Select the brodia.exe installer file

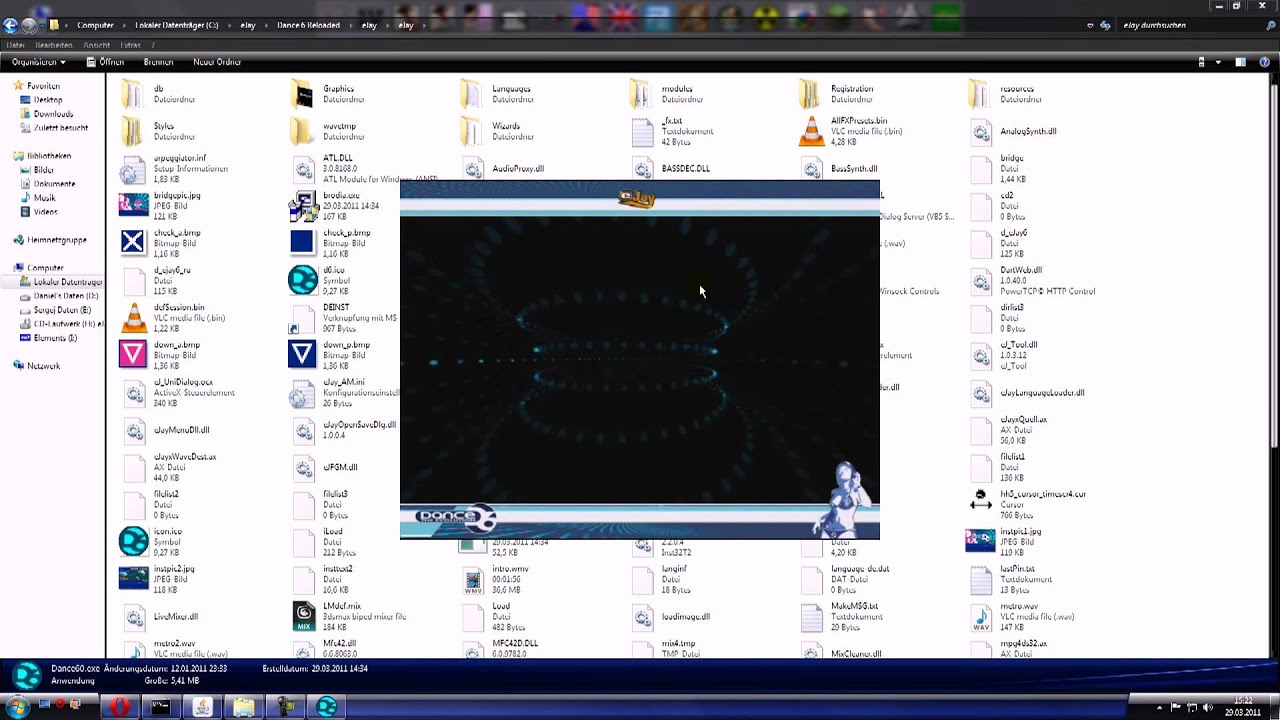point(302,205)
